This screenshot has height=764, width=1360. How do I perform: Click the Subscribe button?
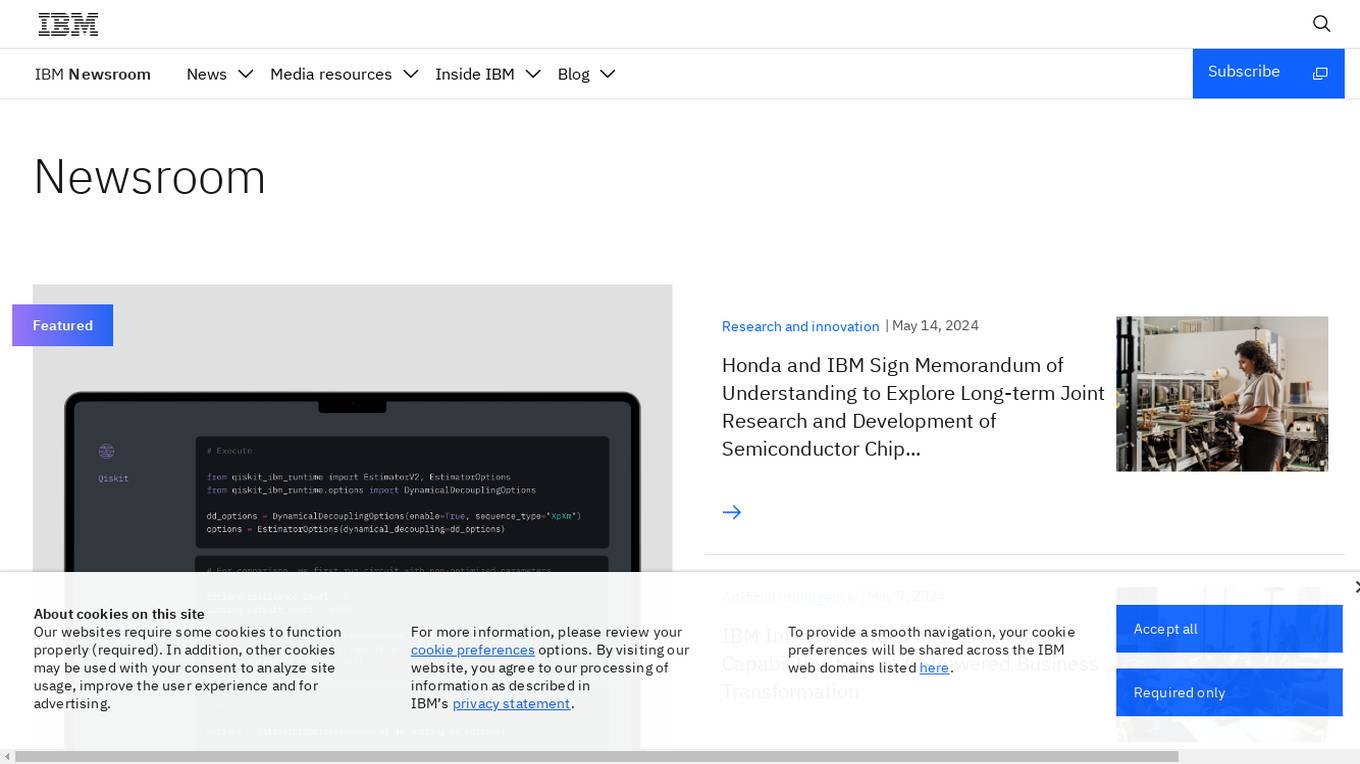click(x=1268, y=73)
